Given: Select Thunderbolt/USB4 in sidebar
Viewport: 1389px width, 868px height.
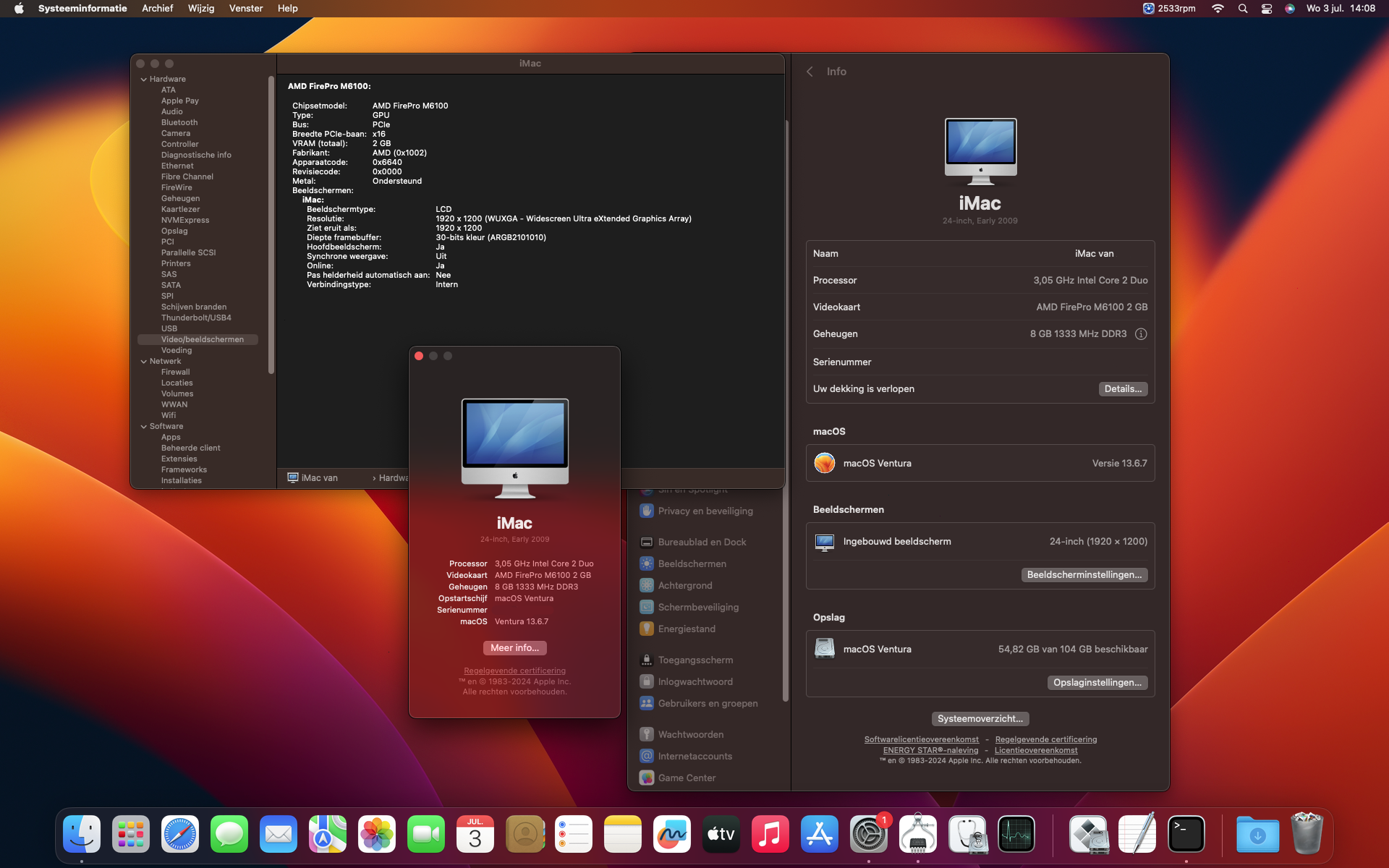Looking at the screenshot, I should 196,318.
